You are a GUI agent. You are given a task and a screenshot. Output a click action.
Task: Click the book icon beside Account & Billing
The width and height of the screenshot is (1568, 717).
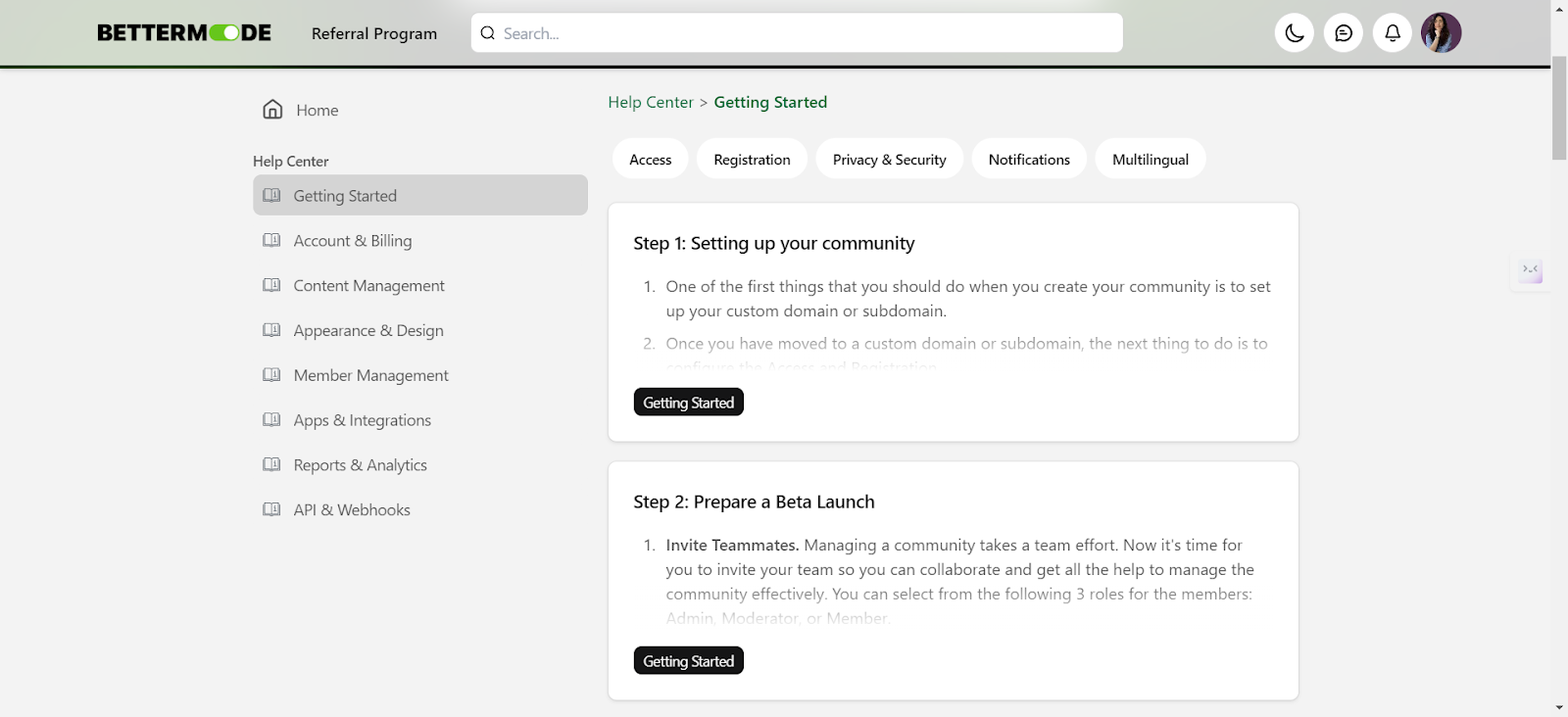coord(271,240)
